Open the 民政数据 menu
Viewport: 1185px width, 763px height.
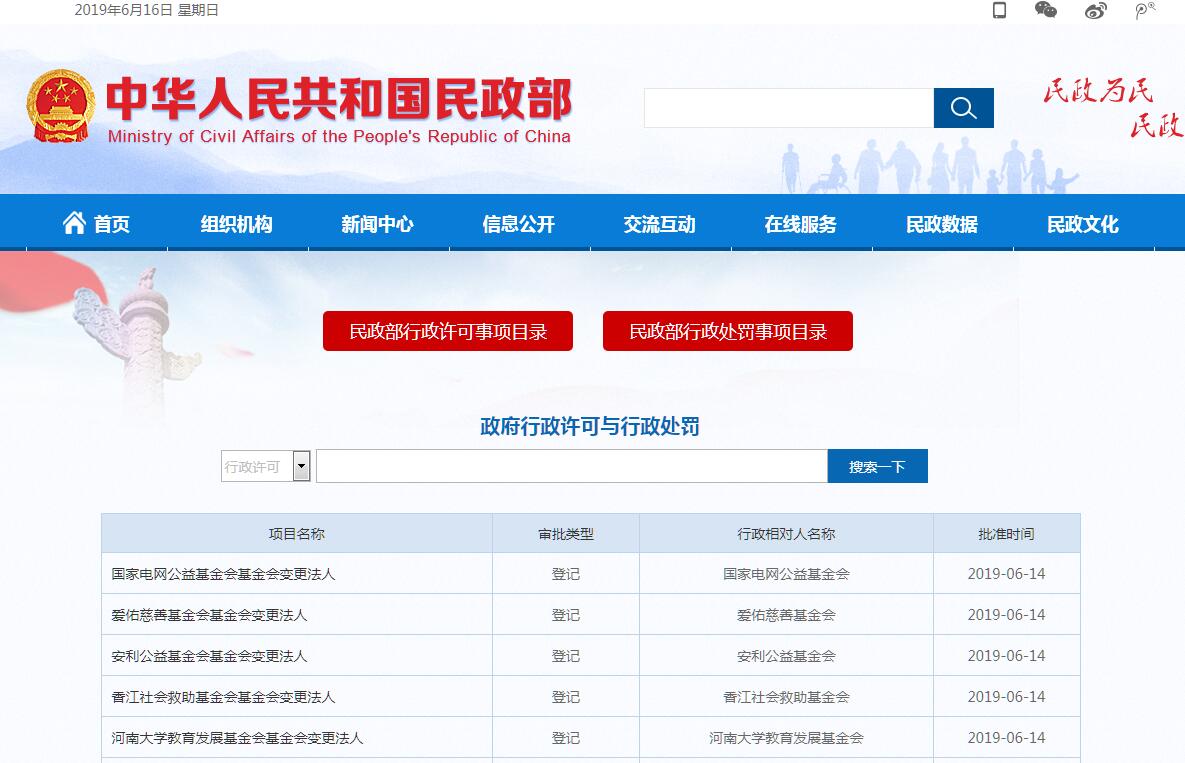942,224
